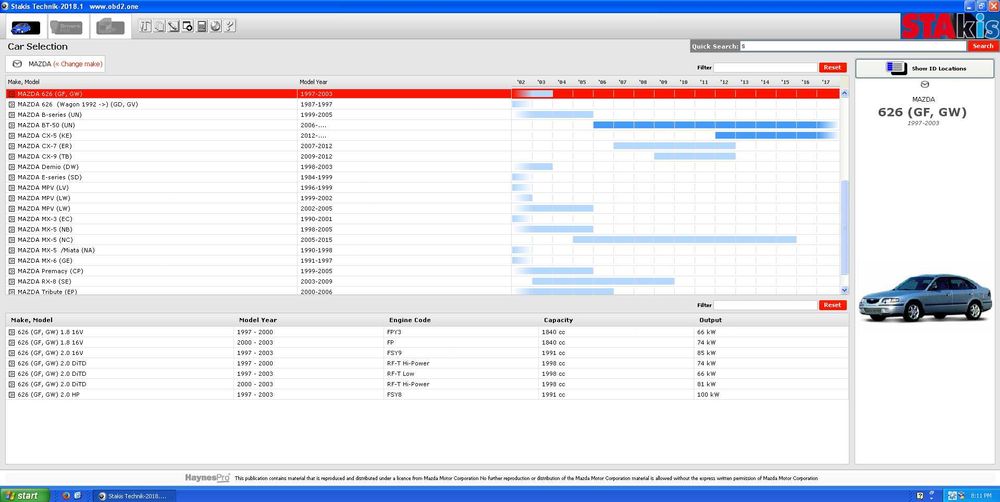Expand the MAZDA Demio (DW) row
The height and width of the screenshot is (502, 1000).
click(x=12, y=166)
